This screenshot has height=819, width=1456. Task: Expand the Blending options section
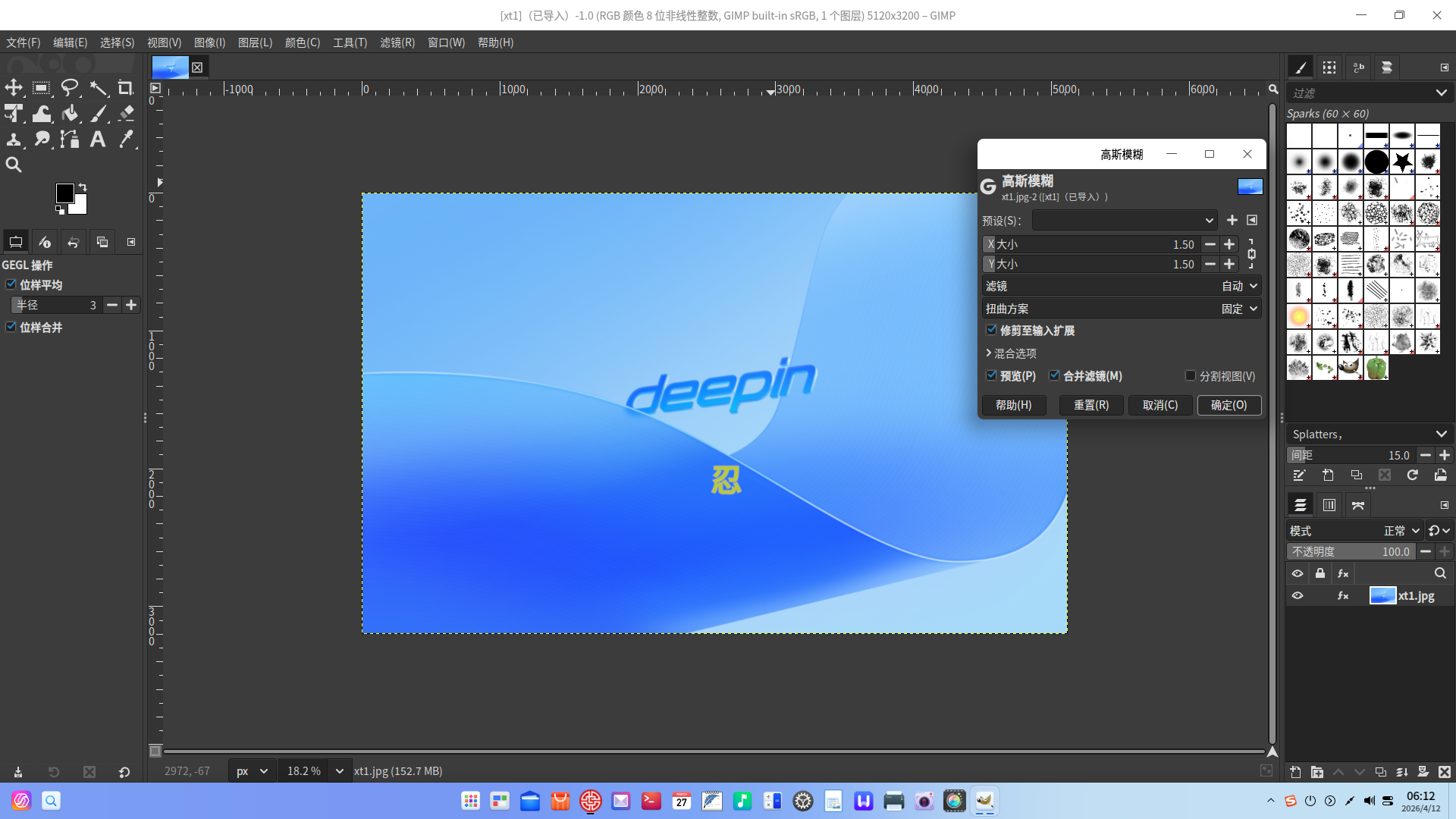click(1010, 353)
